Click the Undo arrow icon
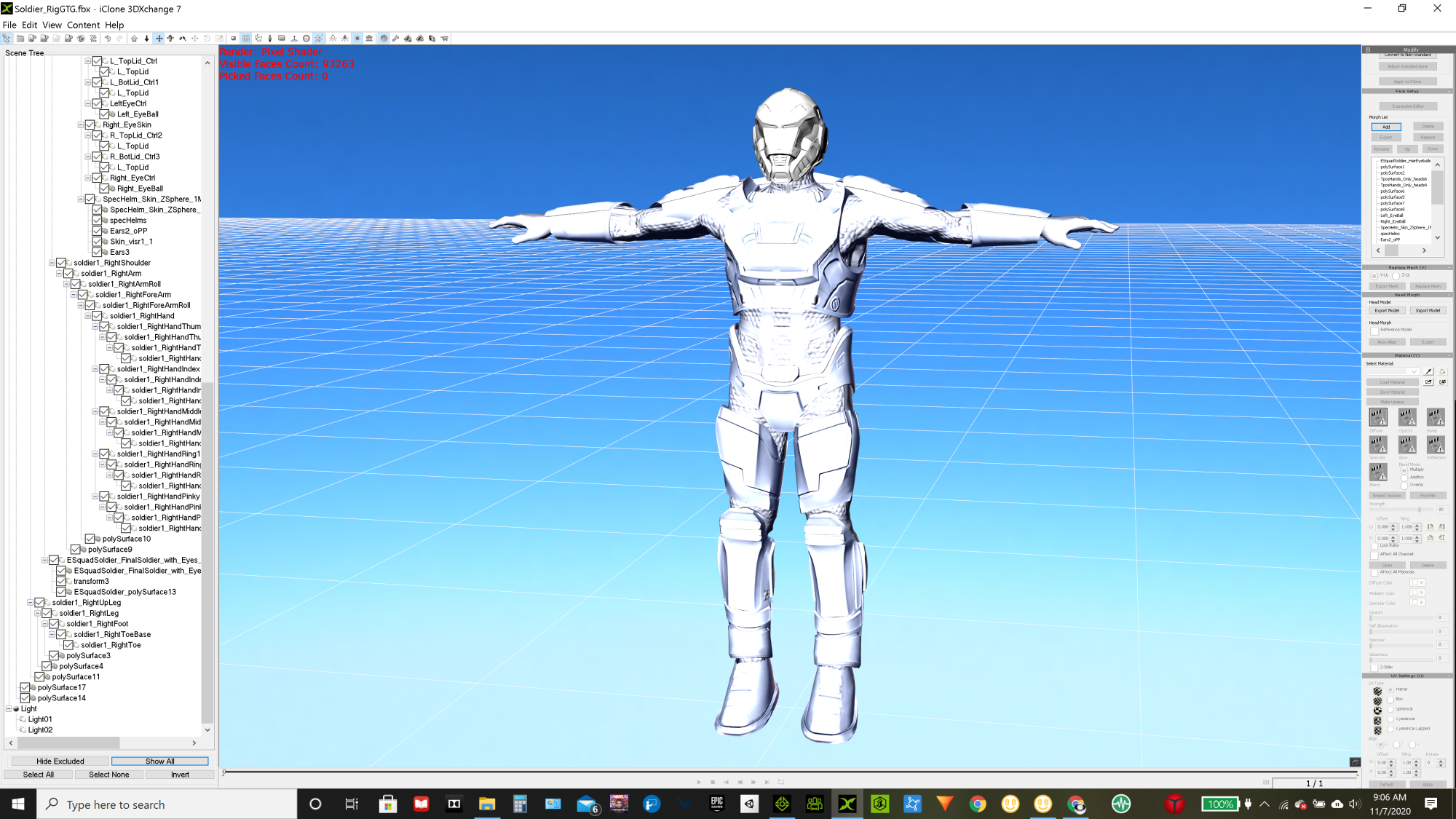1456x819 pixels. click(108, 39)
